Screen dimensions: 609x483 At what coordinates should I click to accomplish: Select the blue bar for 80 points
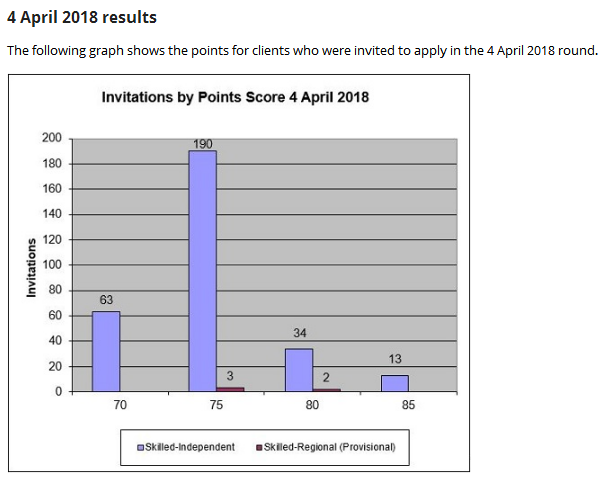pyautogui.click(x=299, y=369)
